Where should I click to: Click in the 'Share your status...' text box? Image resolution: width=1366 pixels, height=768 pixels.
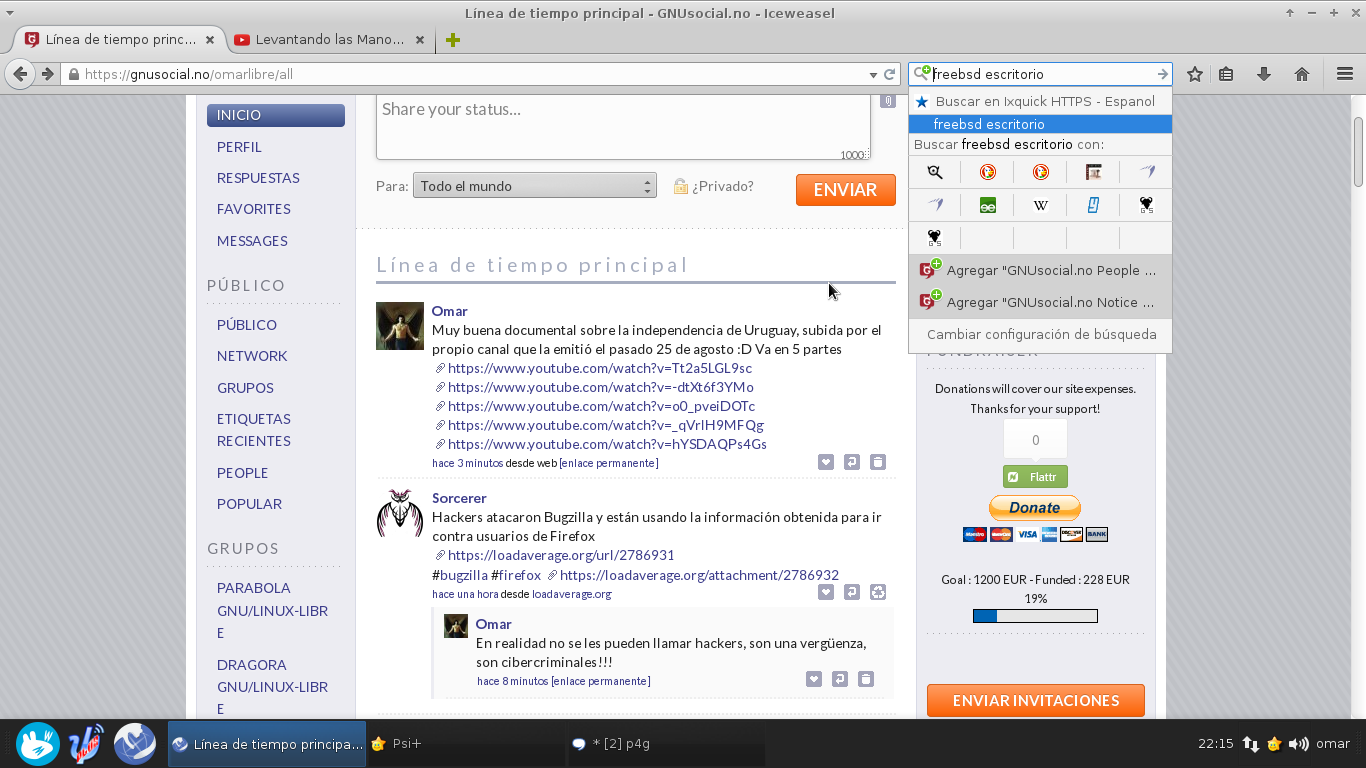(x=623, y=127)
